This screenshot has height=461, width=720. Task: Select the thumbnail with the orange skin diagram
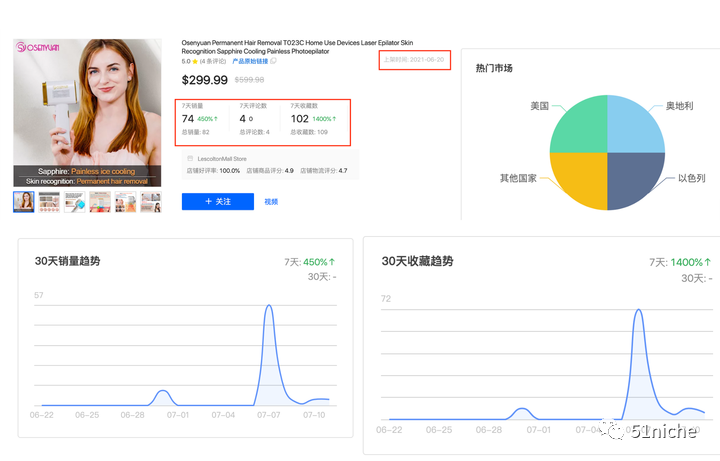click(x=125, y=202)
